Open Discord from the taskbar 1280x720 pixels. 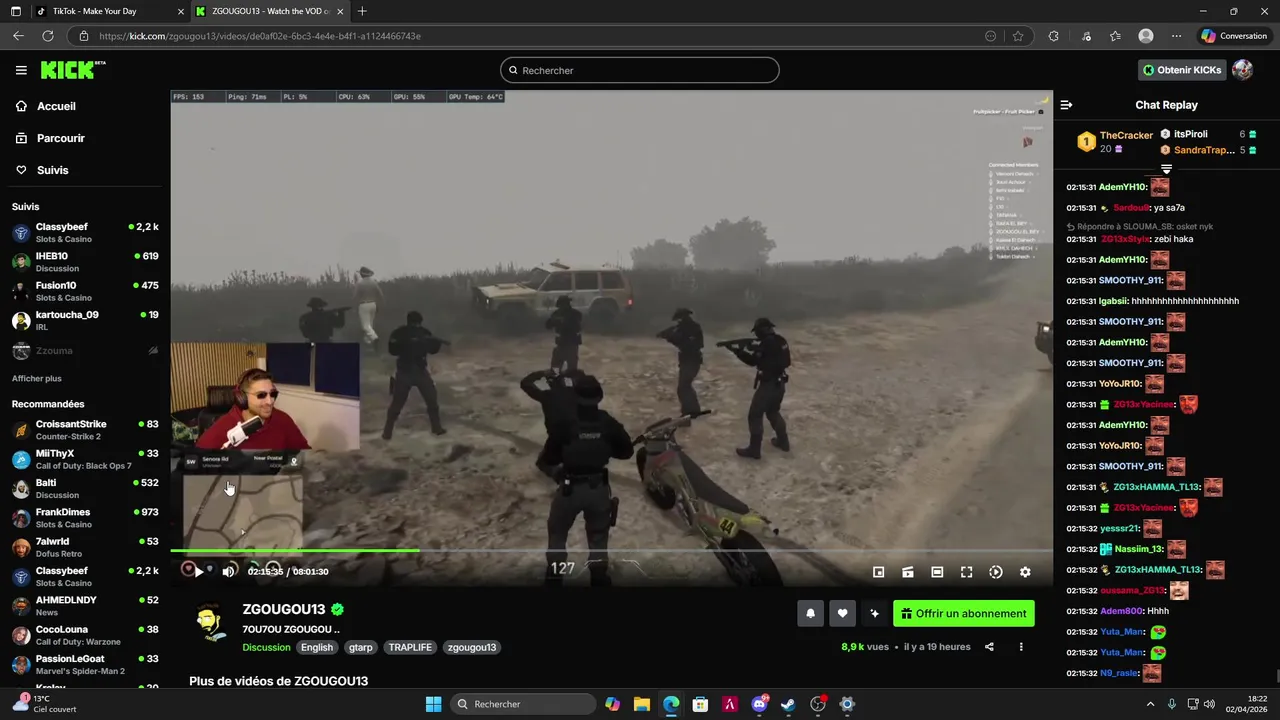[759, 704]
